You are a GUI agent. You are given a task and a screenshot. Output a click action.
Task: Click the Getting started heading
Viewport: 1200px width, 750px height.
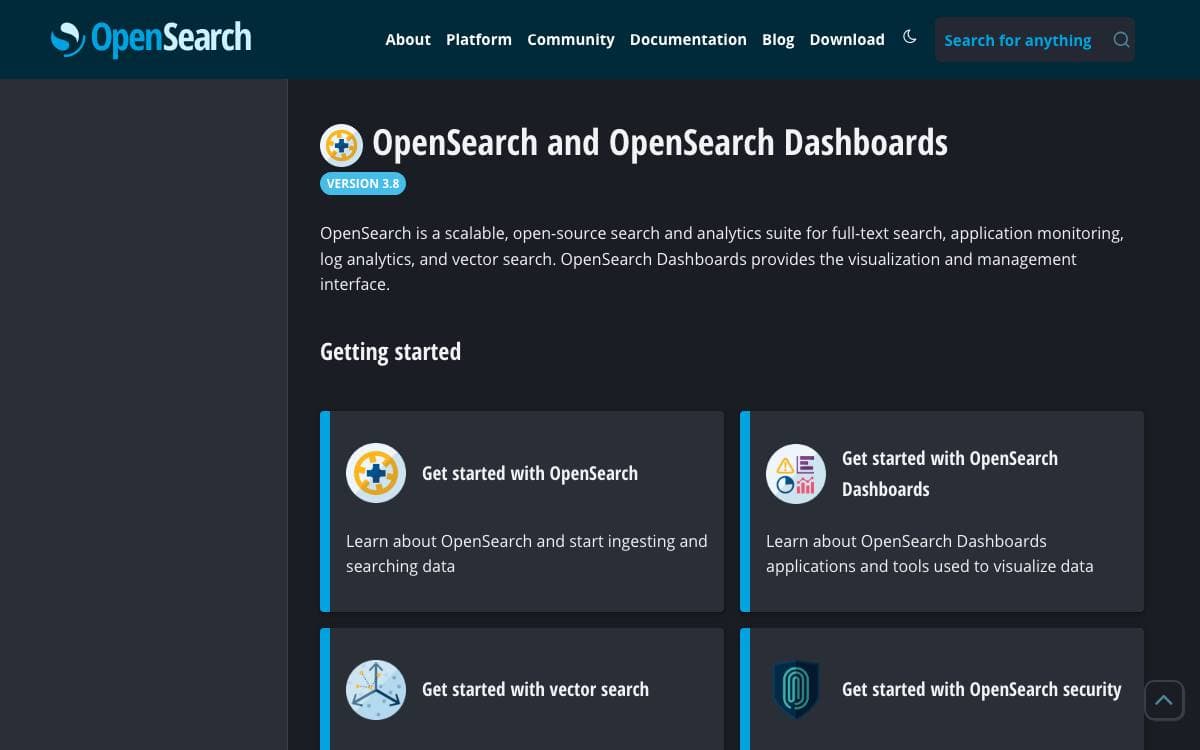click(x=390, y=352)
